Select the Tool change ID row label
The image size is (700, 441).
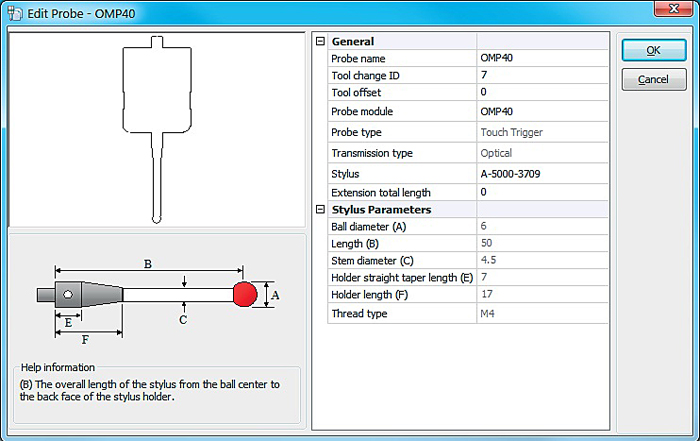coord(365,75)
